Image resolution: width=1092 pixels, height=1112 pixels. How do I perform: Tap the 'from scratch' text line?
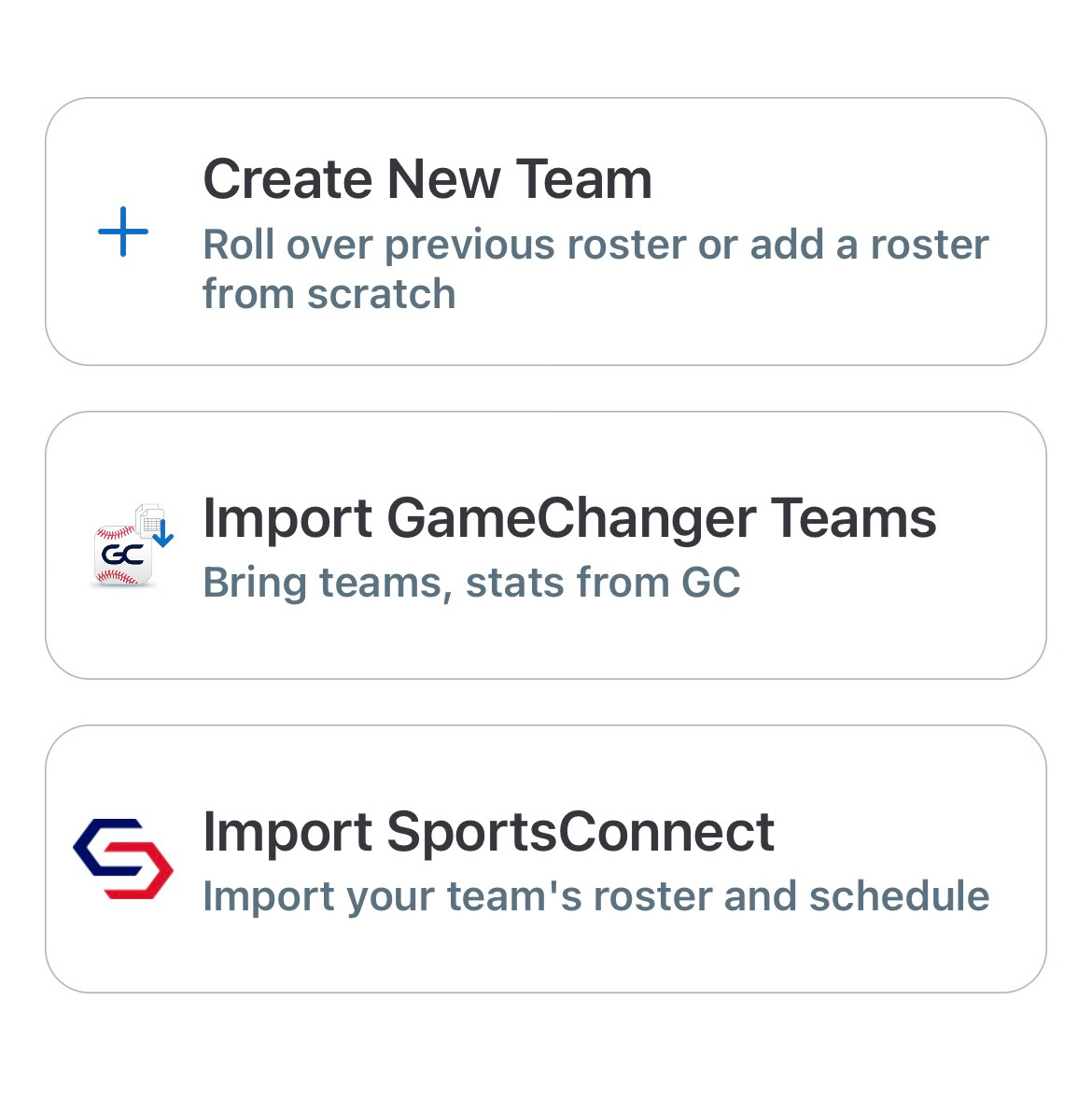329,293
